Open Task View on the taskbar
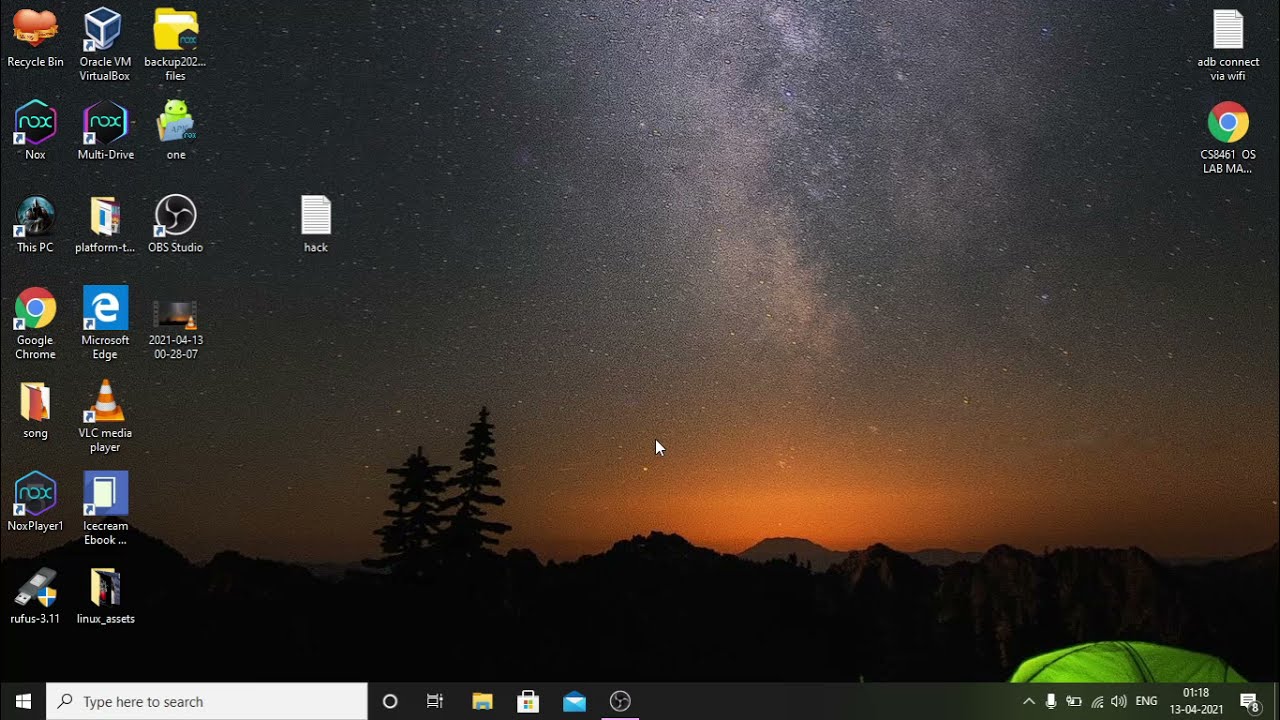The image size is (1280, 720). [x=435, y=701]
